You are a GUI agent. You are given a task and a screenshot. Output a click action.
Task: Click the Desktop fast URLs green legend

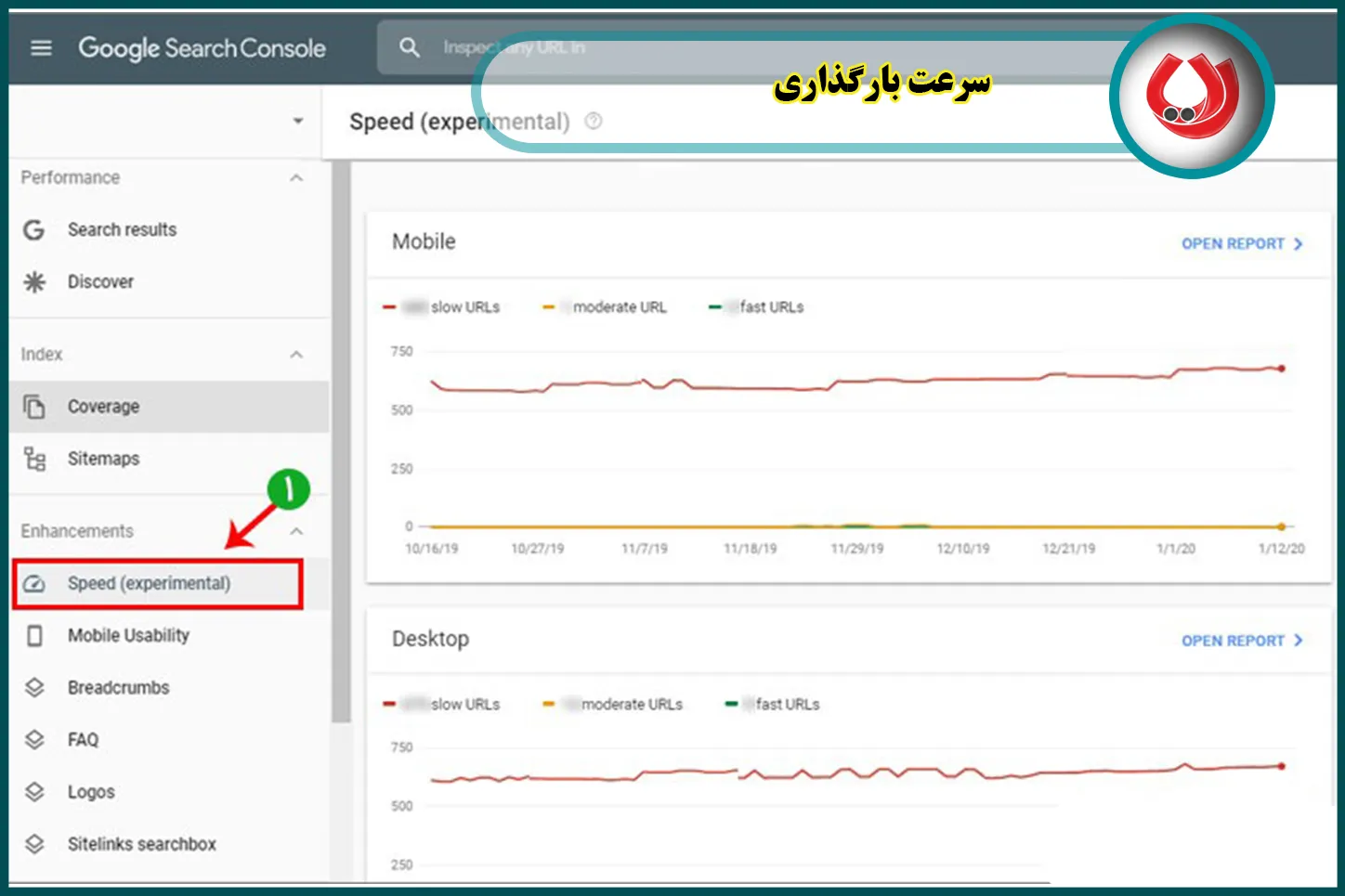click(772, 705)
